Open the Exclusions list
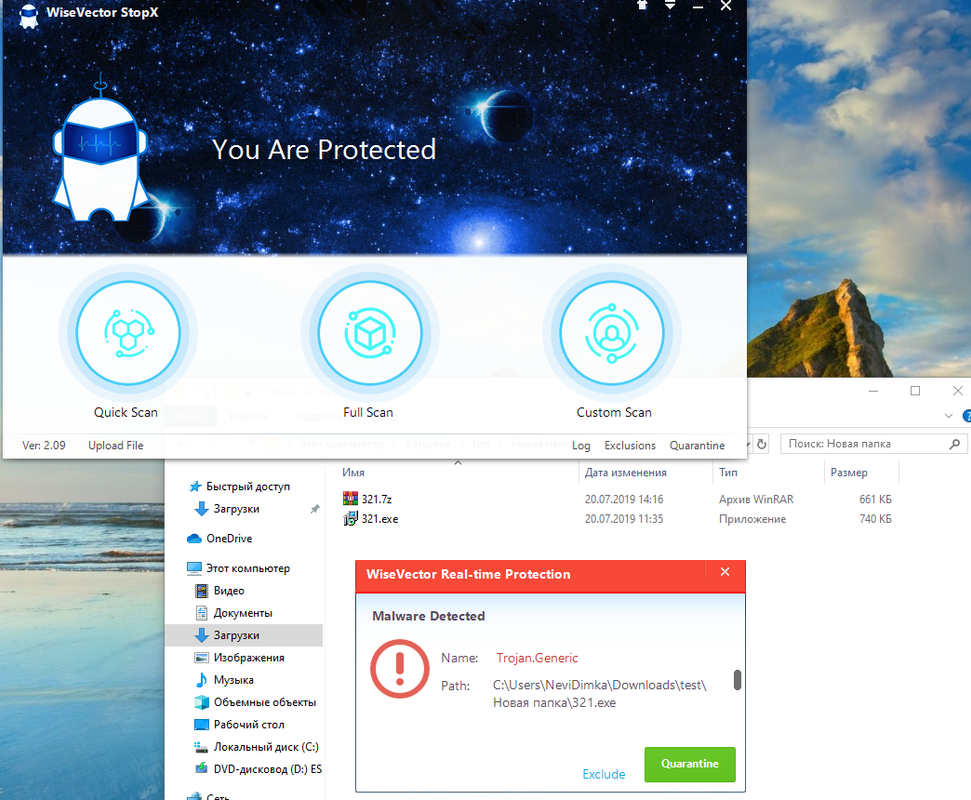971x800 pixels. pyautogui.click(x=630, y=445)
